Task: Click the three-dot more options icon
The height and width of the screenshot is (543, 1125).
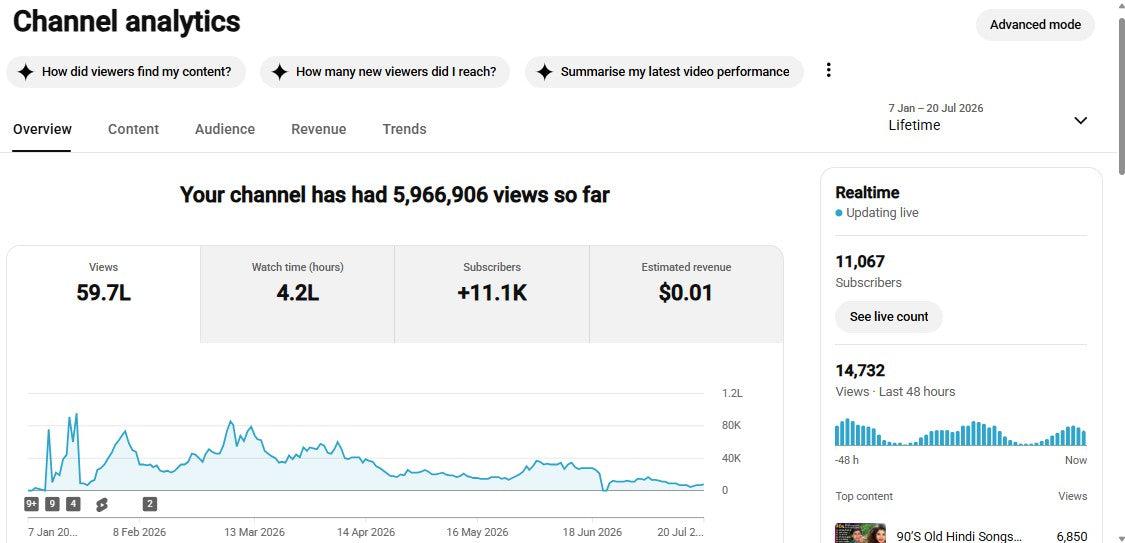Action: tap(829, 70)
